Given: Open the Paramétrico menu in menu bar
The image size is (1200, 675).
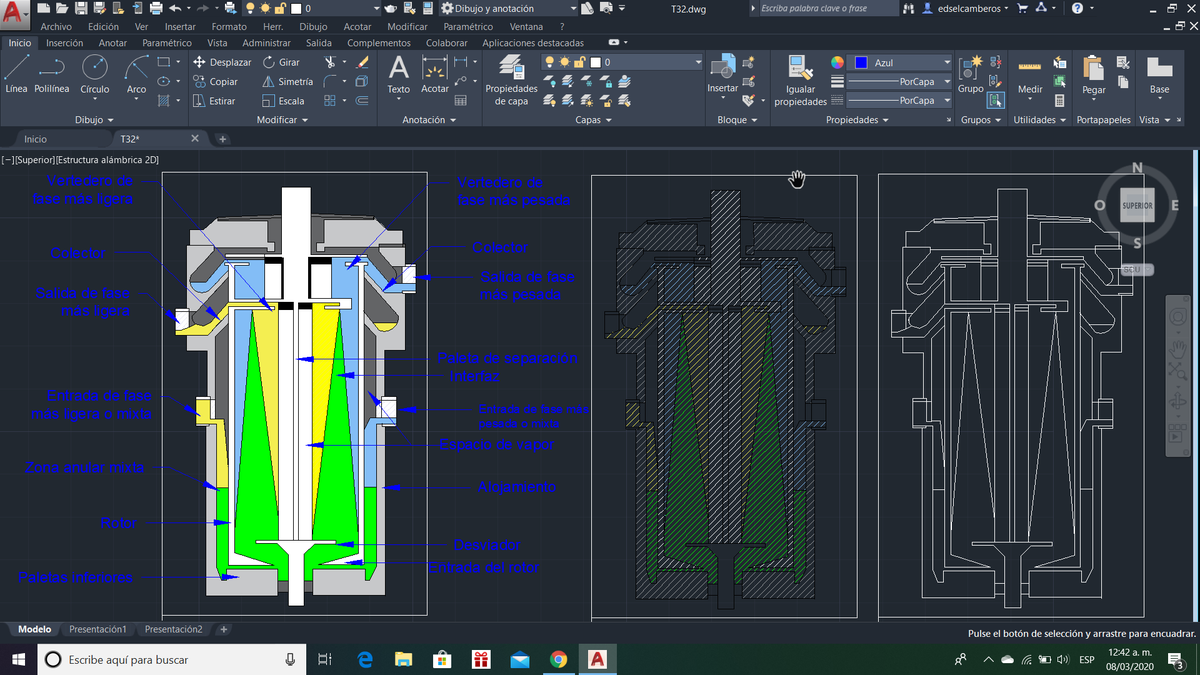Looking at the screenshot, I should (x=468, y=26).
